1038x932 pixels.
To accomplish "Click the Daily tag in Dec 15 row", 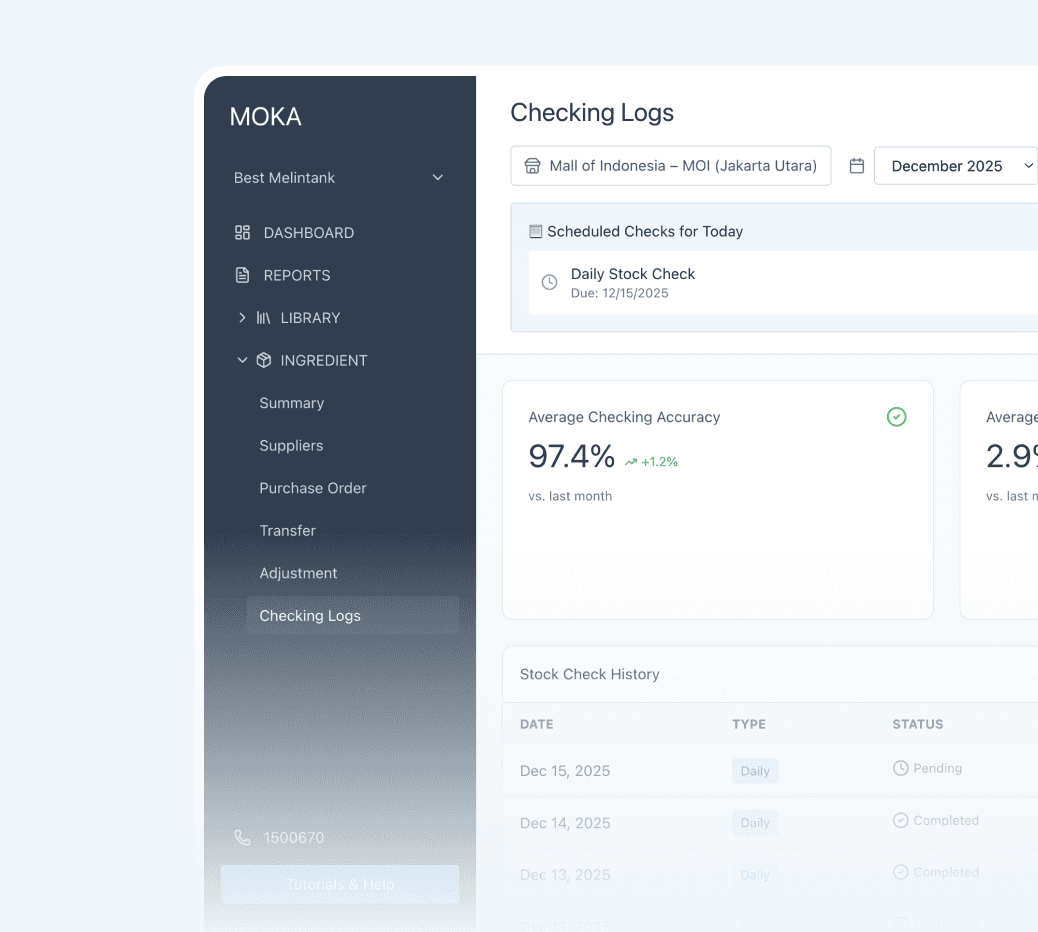I will pos(755,771).
